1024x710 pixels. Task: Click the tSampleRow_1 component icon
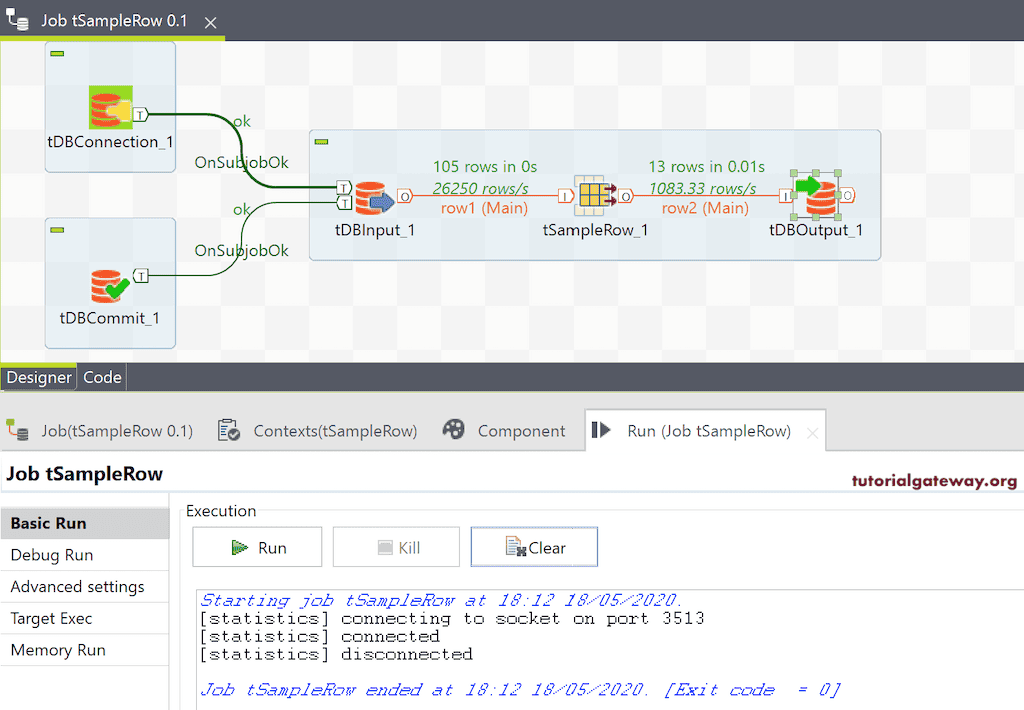593,193
